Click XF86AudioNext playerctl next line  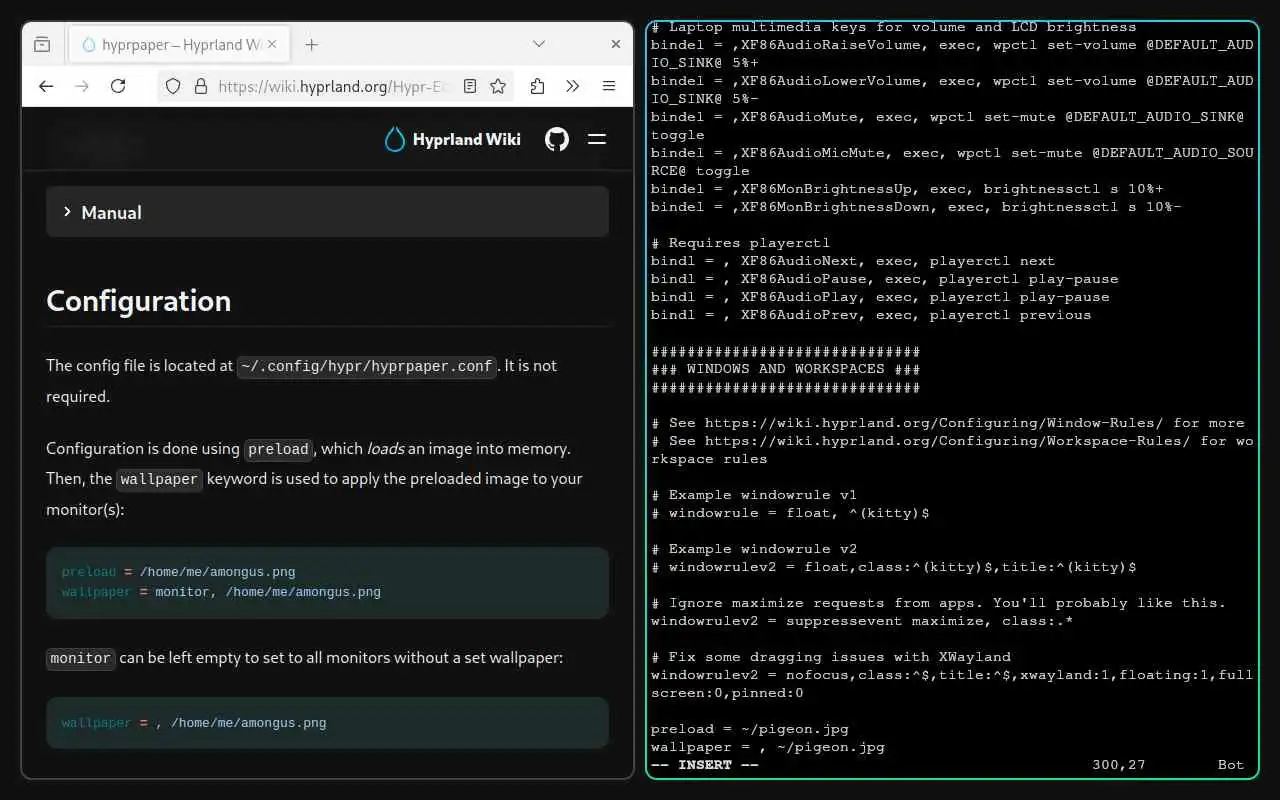[x=853, y=261]
